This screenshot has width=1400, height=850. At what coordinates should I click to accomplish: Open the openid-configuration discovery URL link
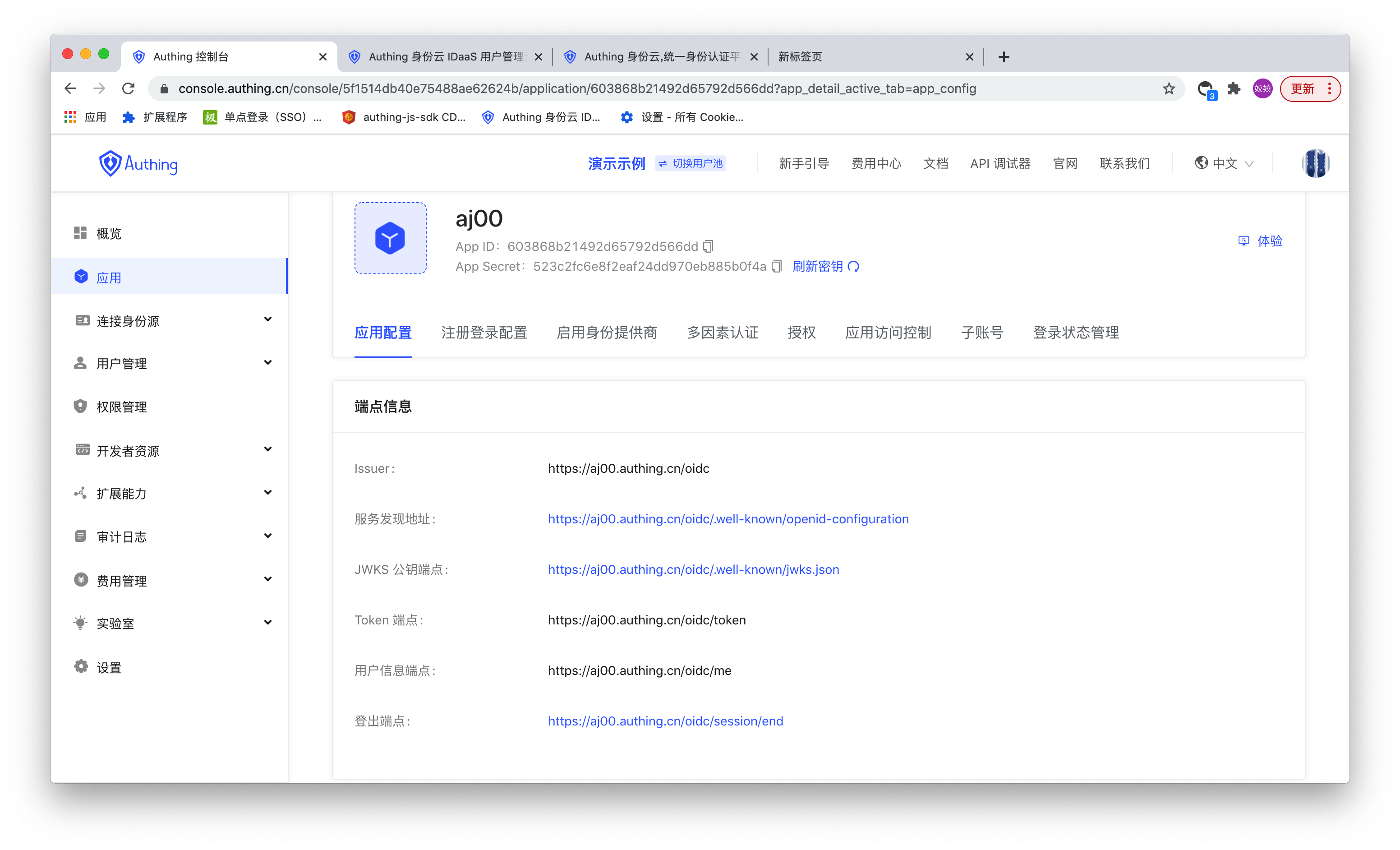[728, 519]
